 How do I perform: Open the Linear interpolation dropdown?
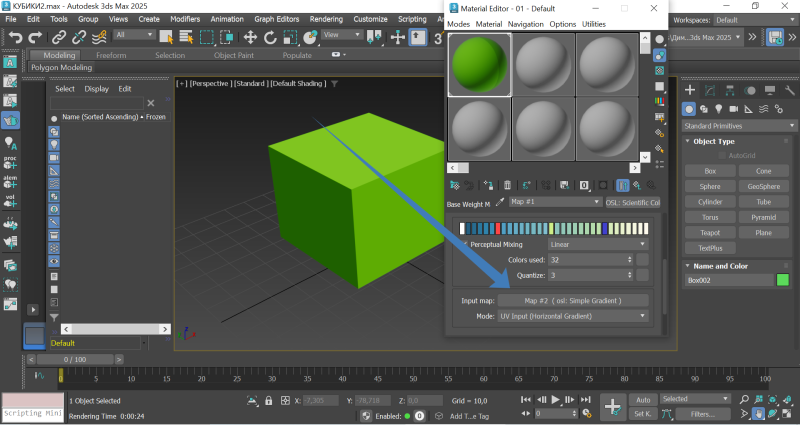point(598,244)
